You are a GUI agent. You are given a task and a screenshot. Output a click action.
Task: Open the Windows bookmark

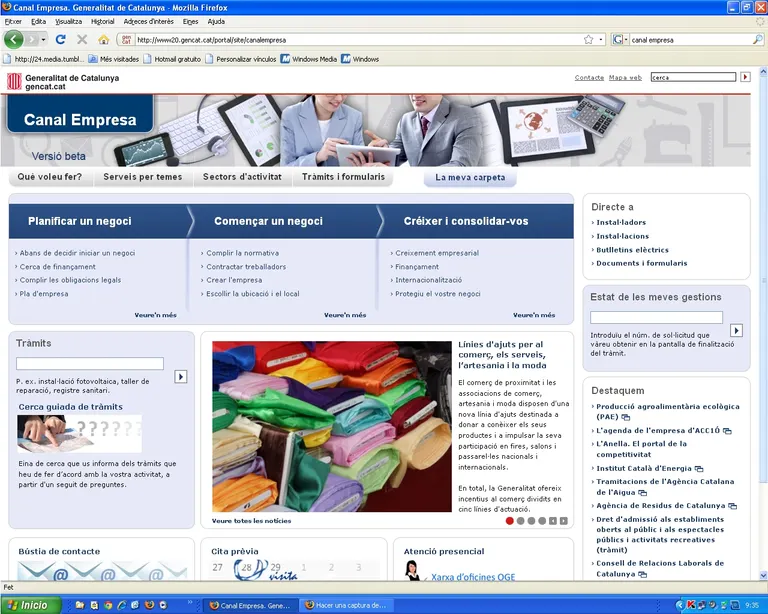(360, 59)
